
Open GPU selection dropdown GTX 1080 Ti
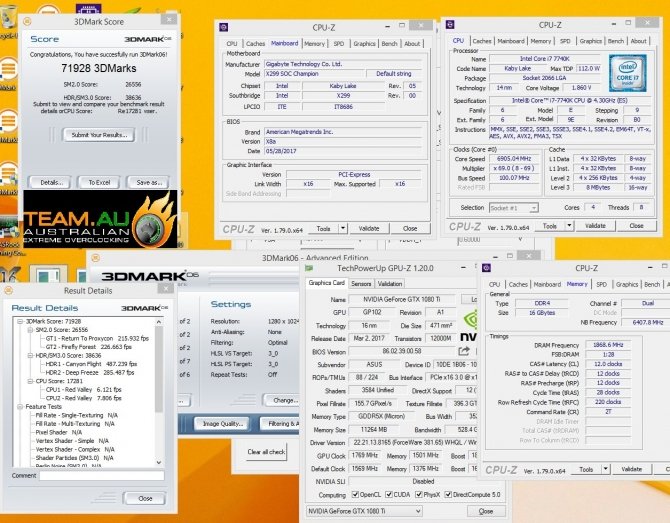(x=364, y=511)
